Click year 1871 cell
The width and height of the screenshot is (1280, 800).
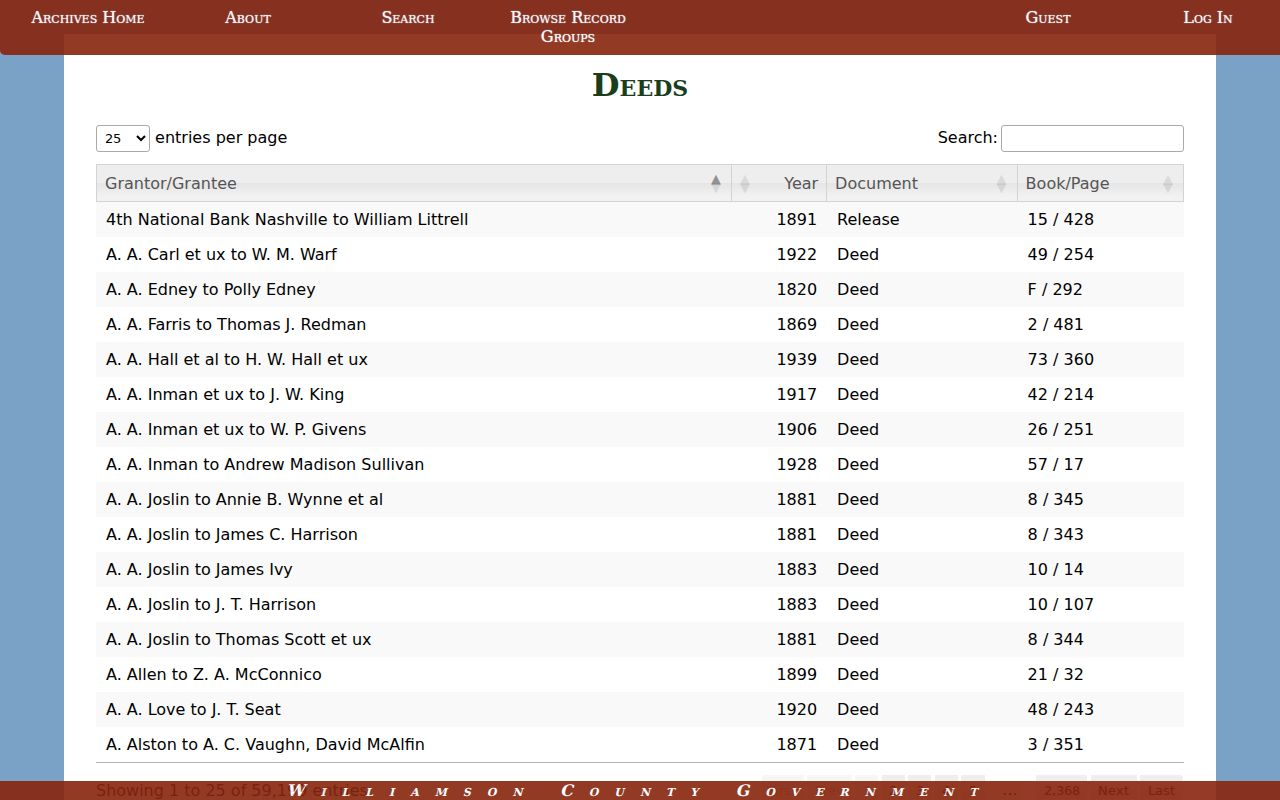click(x=797, y=744)
